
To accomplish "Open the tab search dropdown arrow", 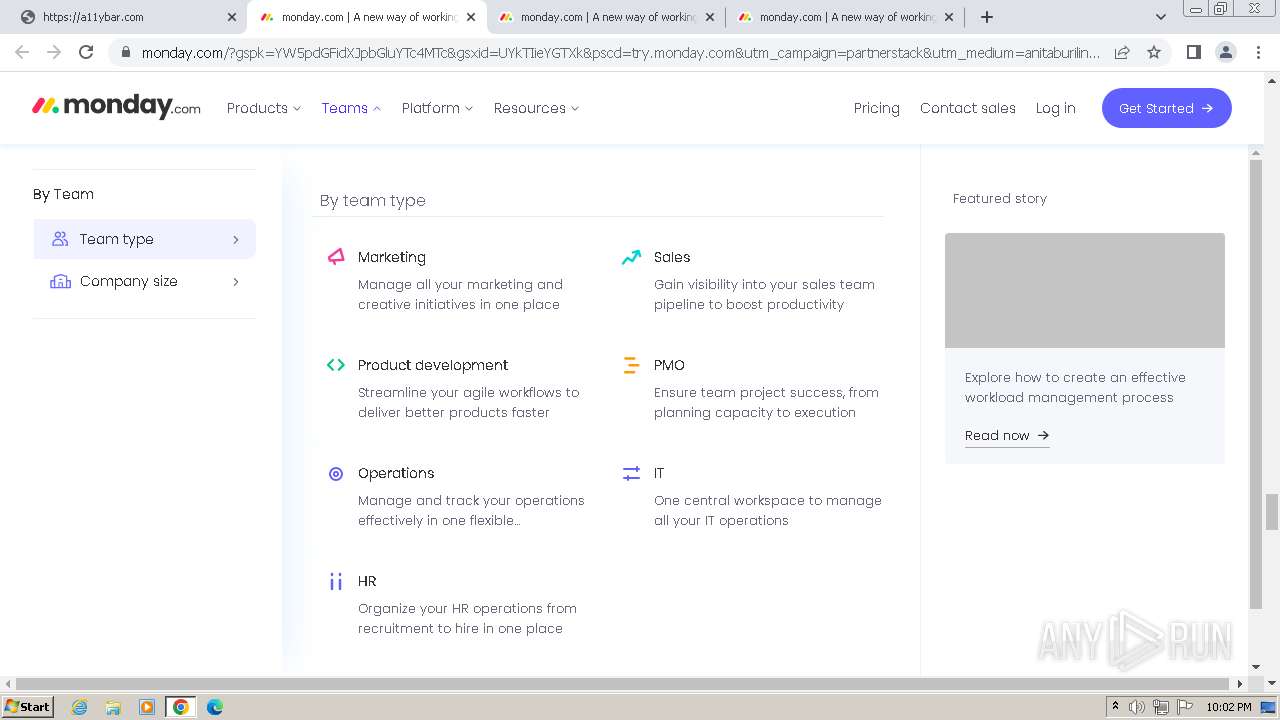I will [x=1160, y=17].
